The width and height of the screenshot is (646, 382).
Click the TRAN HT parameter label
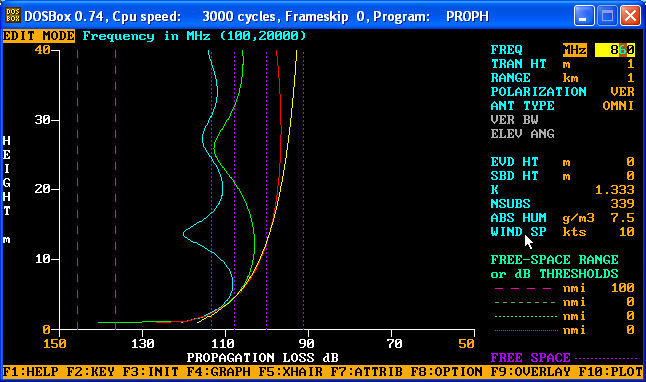518,64
